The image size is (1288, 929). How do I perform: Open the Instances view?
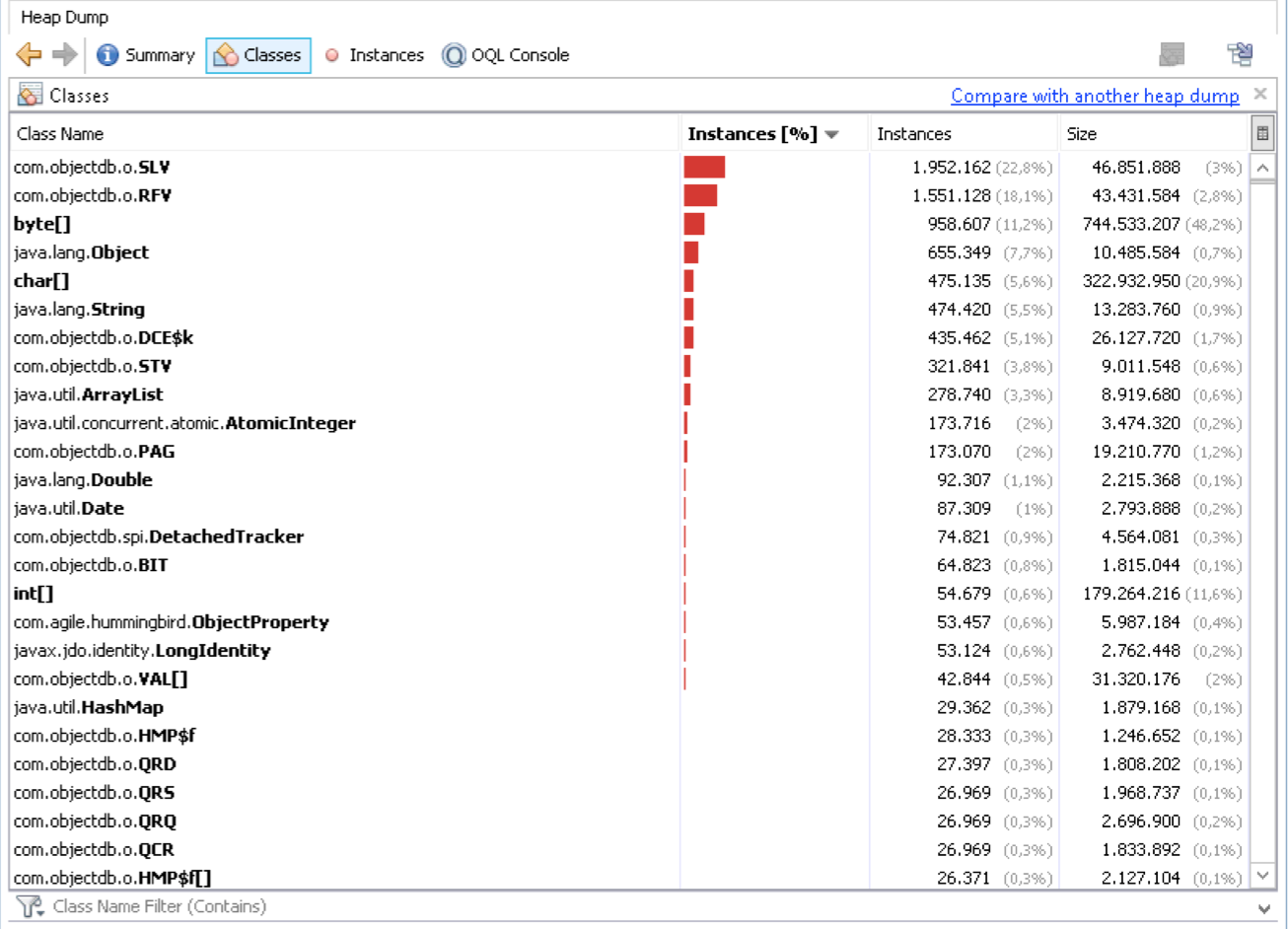pos(375,55)
